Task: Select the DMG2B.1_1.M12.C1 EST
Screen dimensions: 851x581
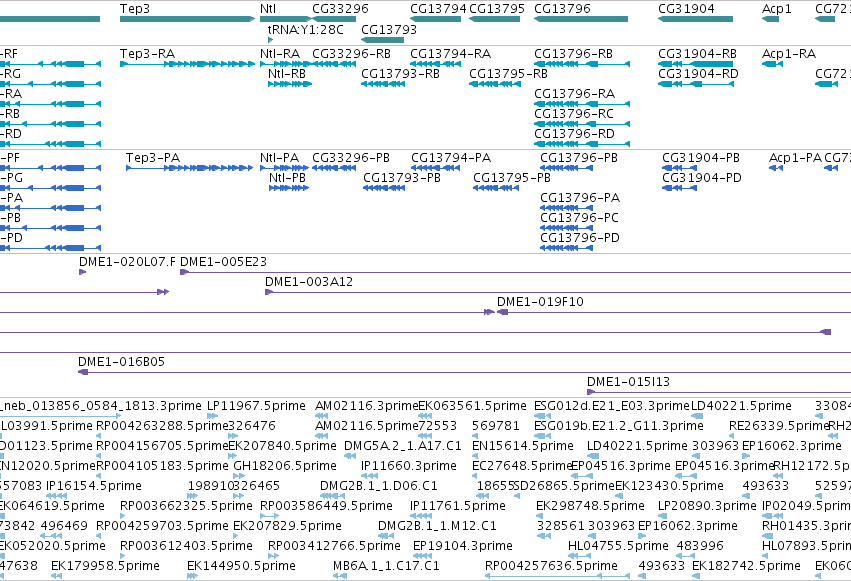Action: [x=386, y=537]
